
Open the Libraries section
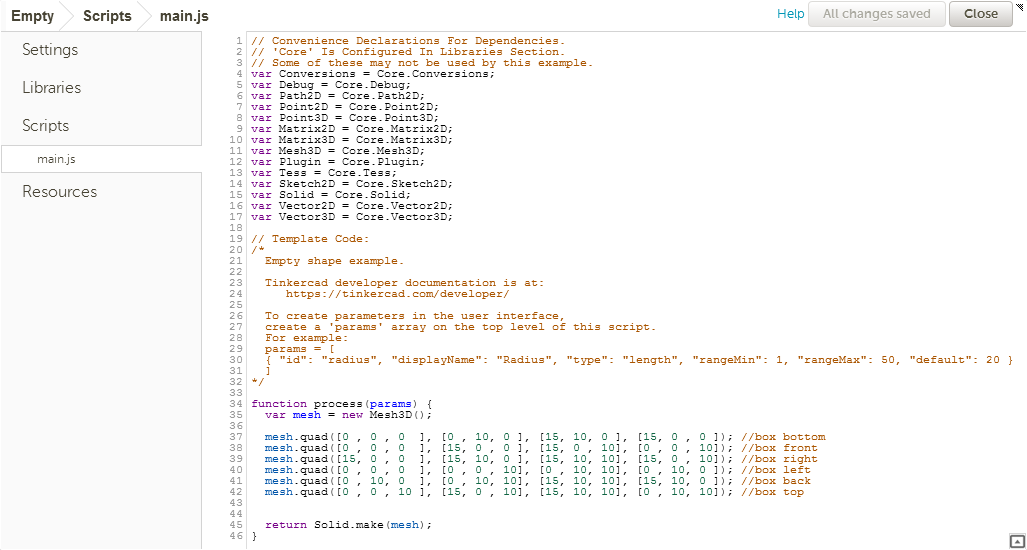[52, 88]
